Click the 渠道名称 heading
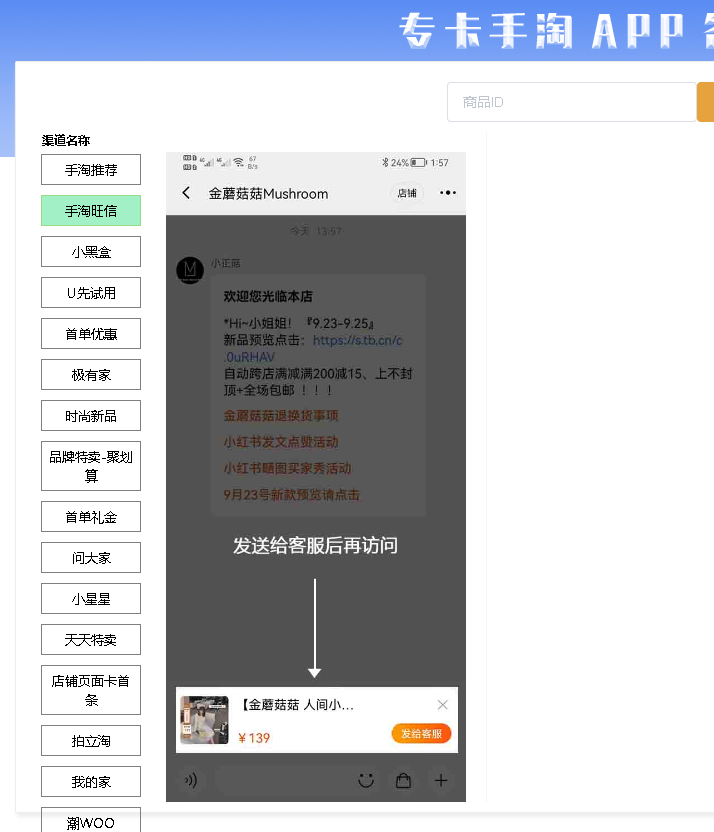Screen dimensions: 714x832 point(66,141)
